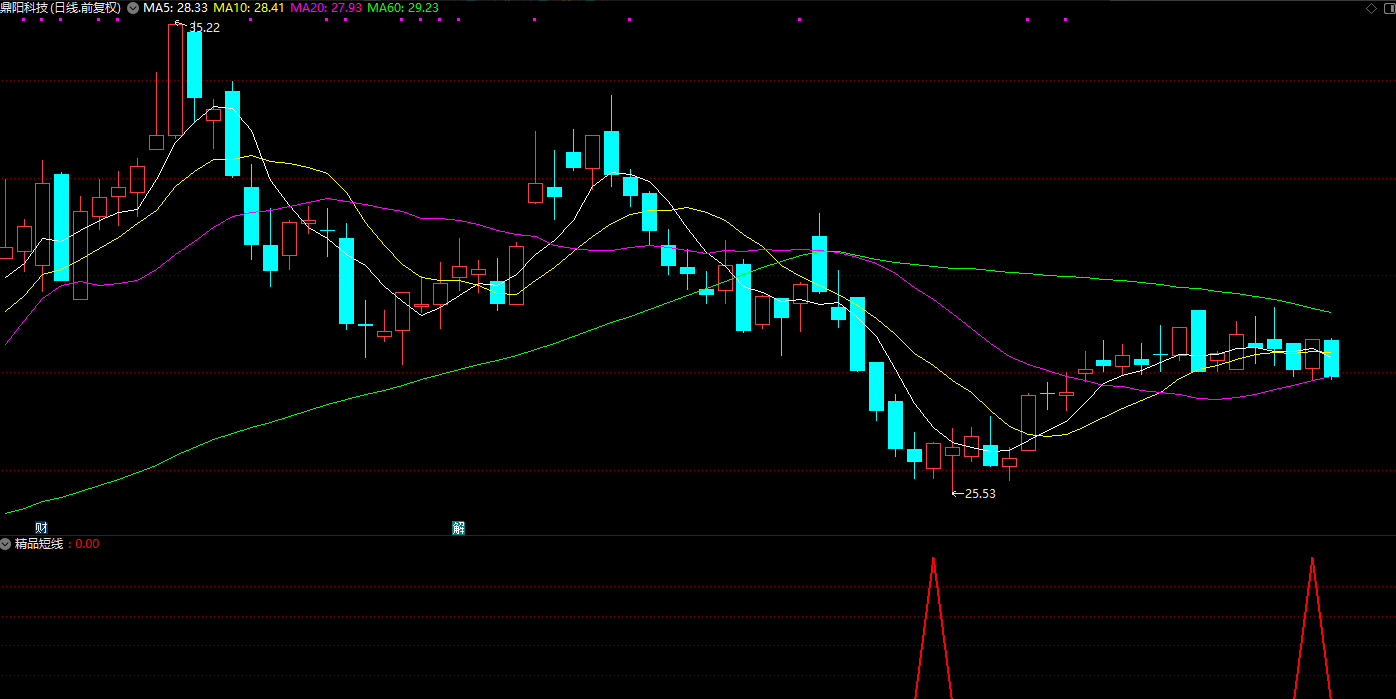Click the 0.00 indicator value readout
Viewport: 1396px width, 699px height.
[87, 544]
